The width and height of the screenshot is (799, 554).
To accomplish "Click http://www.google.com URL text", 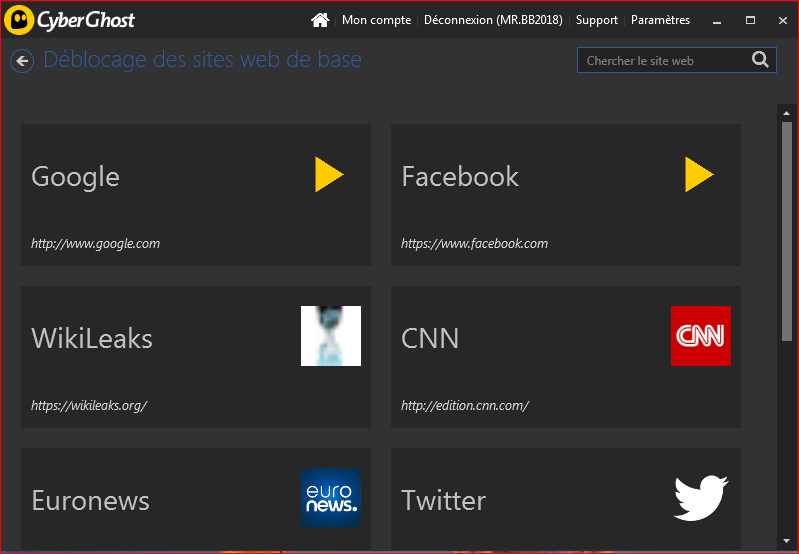I will click(x=96, y=244).
